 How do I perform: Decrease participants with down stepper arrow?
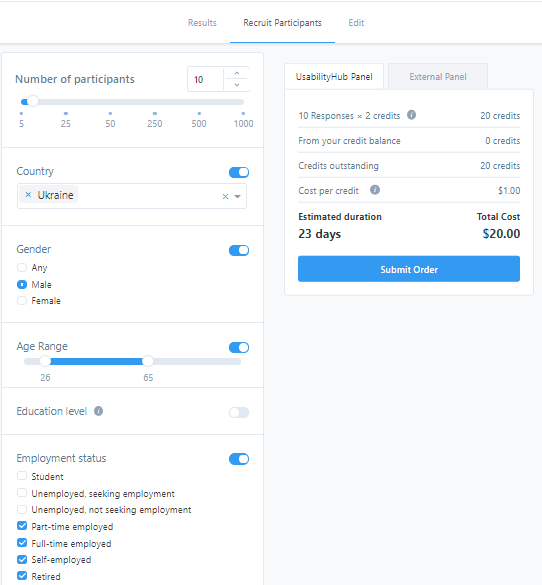click(237, 85)
